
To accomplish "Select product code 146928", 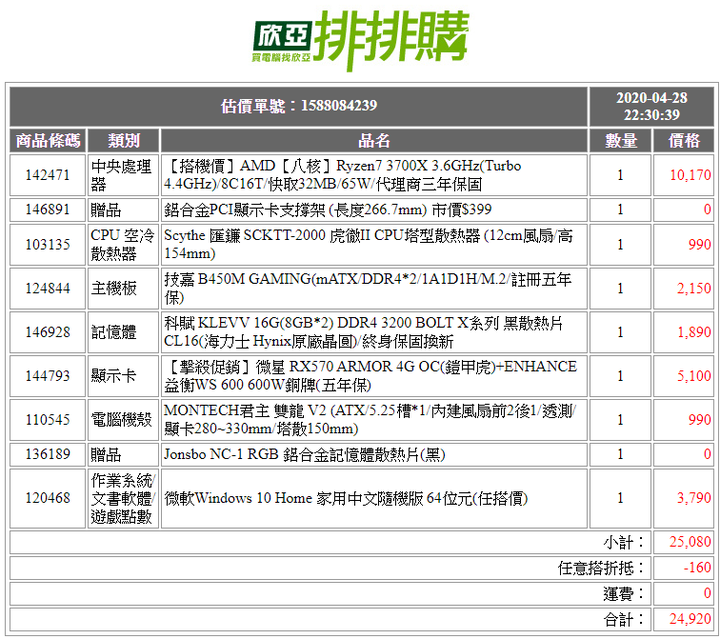I will point(48,332).
